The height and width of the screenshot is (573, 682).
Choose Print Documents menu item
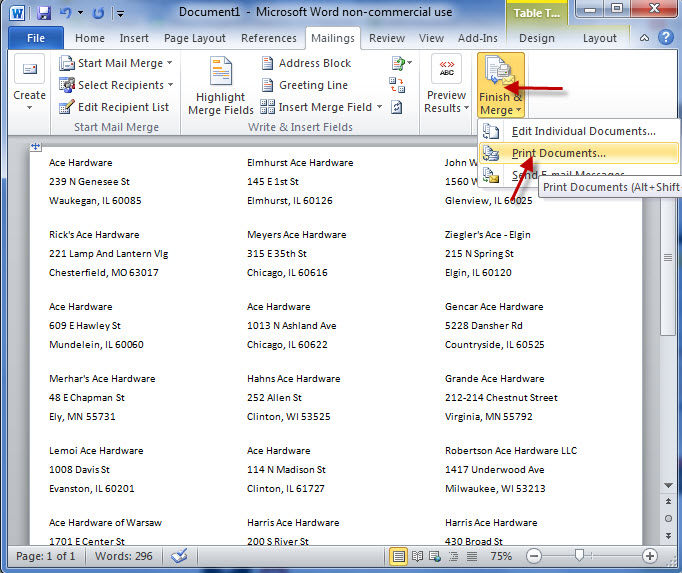pyautogui.click(x=578, y=153)
